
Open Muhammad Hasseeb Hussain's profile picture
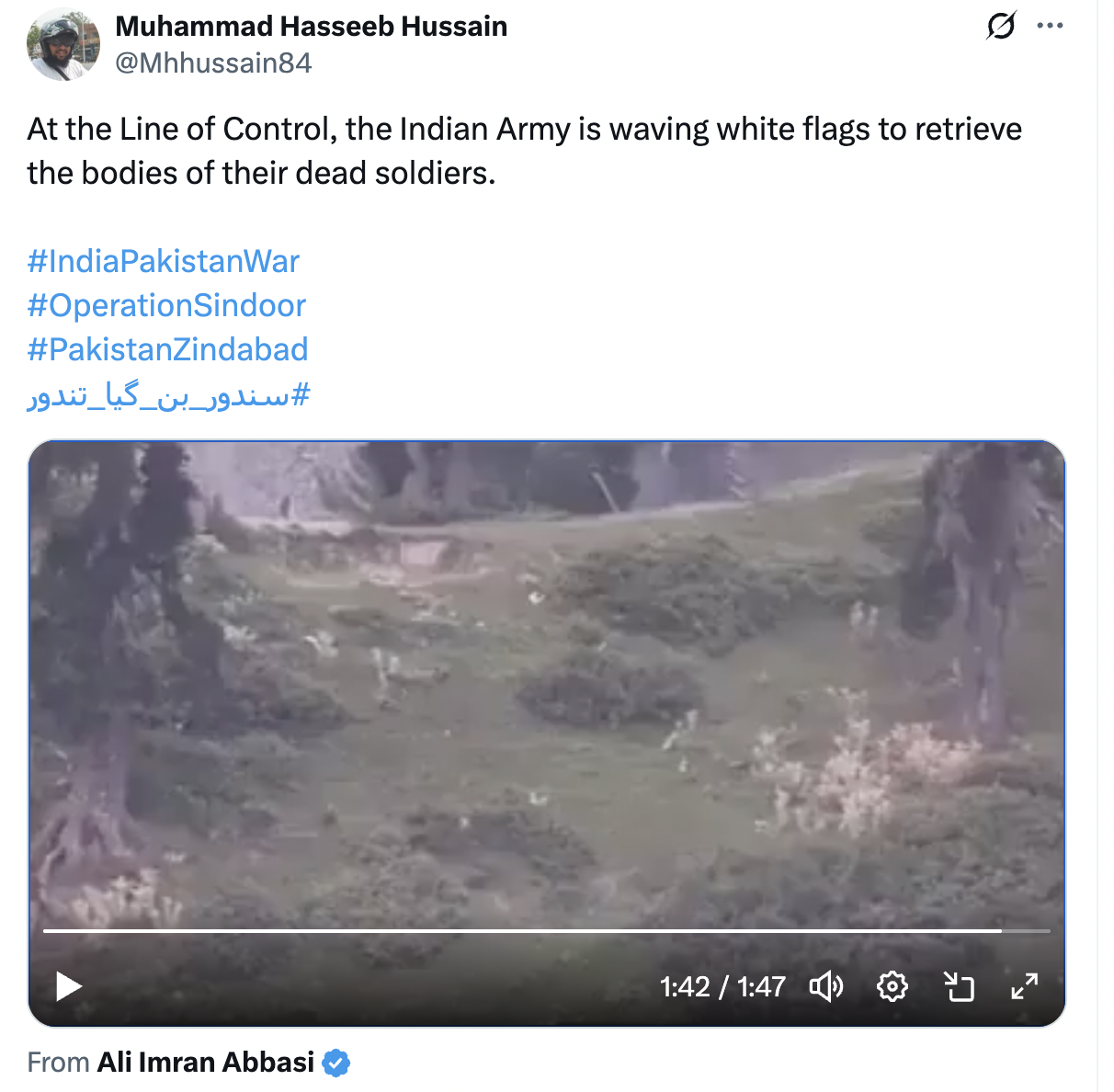click(63, 44)
